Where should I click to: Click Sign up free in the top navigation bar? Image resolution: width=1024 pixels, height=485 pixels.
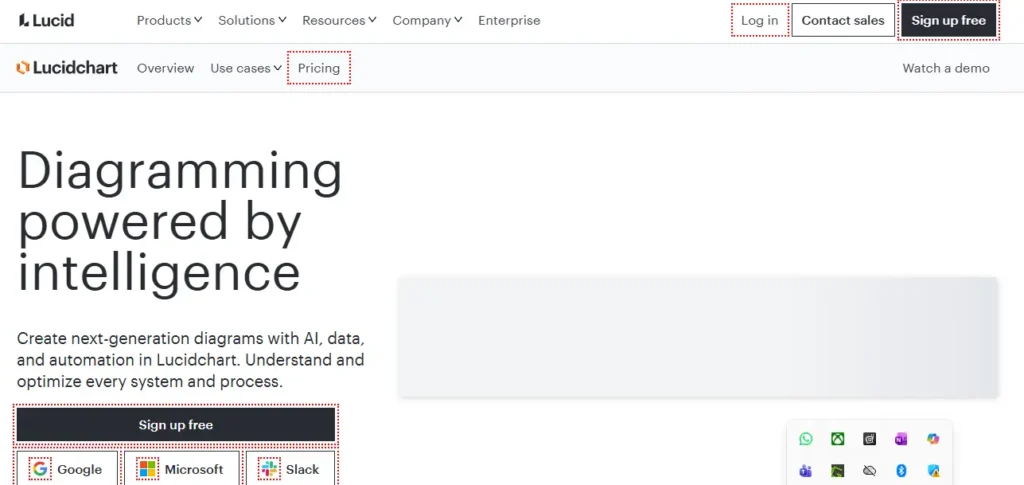tap(948, 20)
